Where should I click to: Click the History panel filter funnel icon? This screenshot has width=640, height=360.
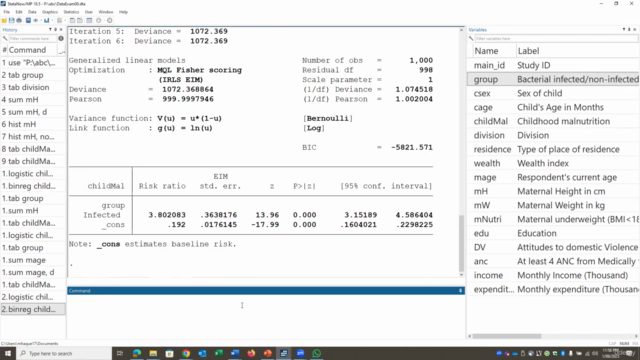tap(50, 30)
